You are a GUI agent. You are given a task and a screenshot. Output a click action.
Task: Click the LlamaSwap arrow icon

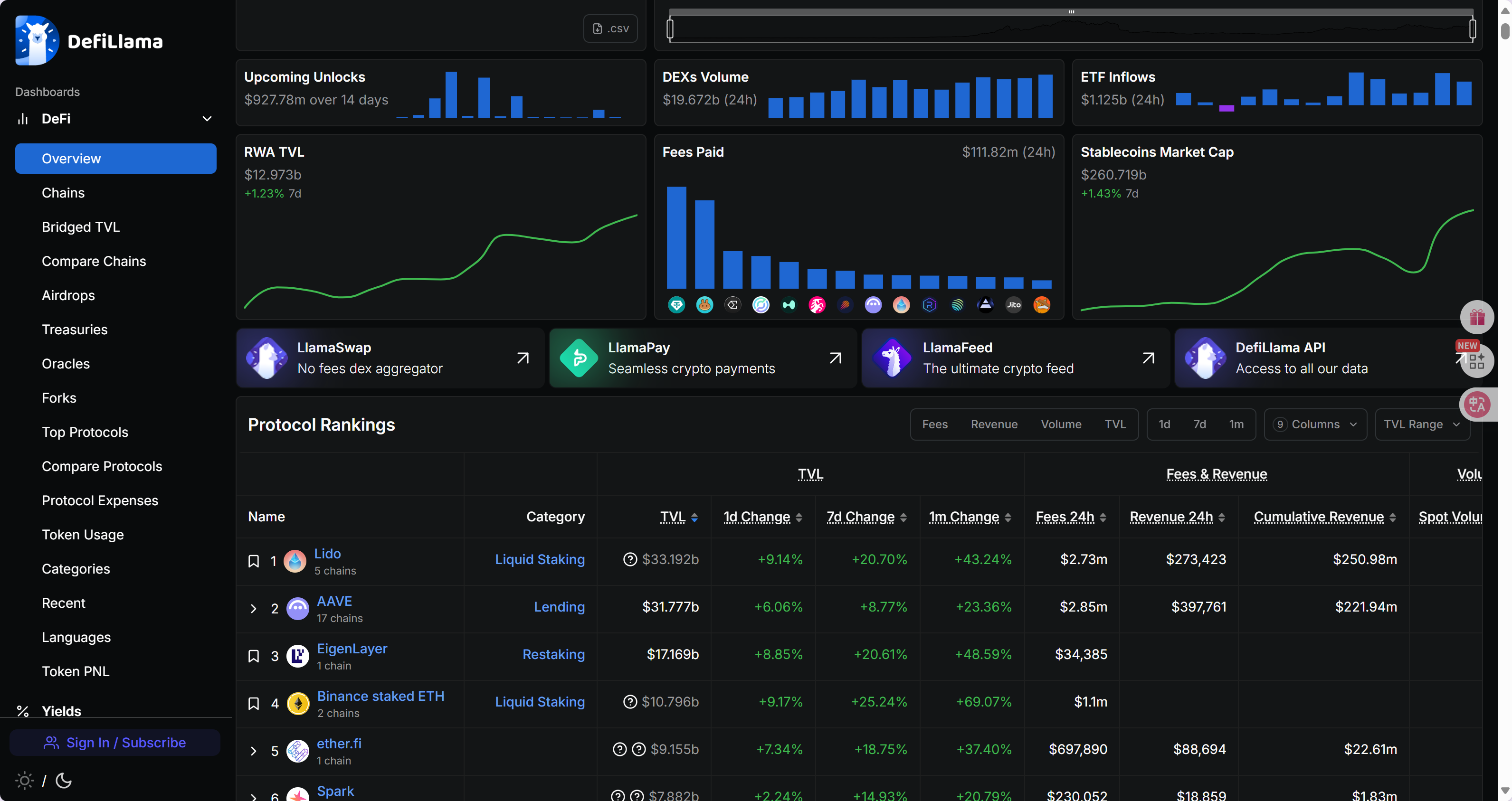tap(523, 358)
